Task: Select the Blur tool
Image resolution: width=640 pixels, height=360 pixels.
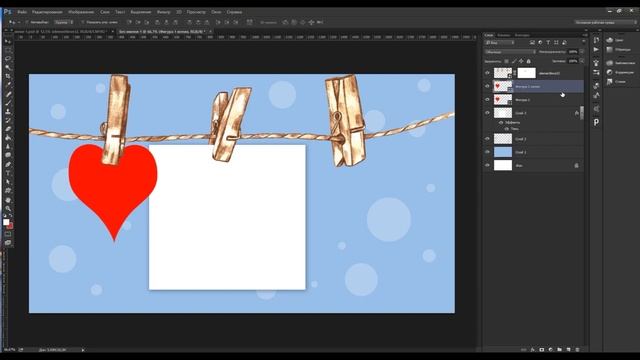Action: tap(8, 147)
